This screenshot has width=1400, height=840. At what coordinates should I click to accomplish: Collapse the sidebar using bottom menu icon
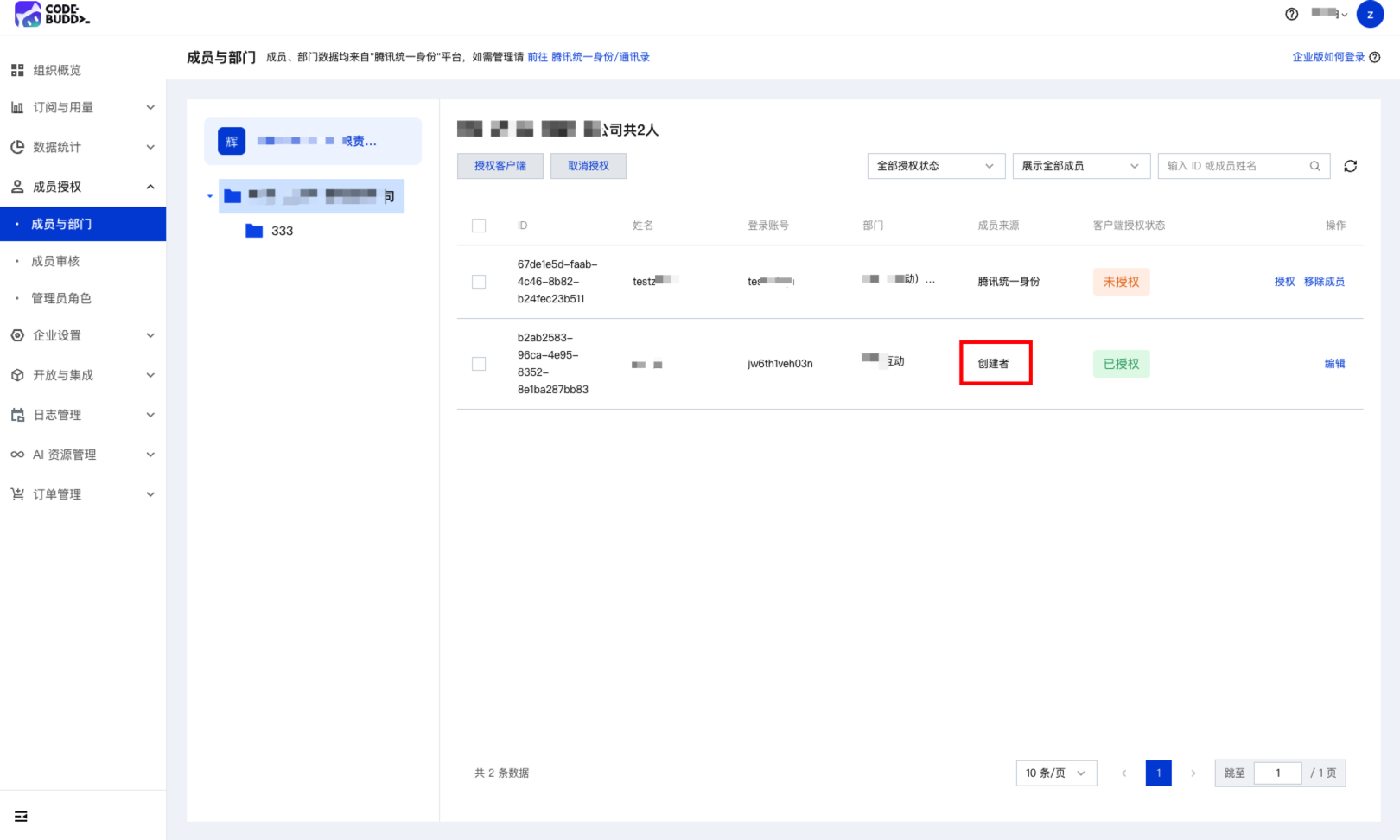click(x=21, y=816)
